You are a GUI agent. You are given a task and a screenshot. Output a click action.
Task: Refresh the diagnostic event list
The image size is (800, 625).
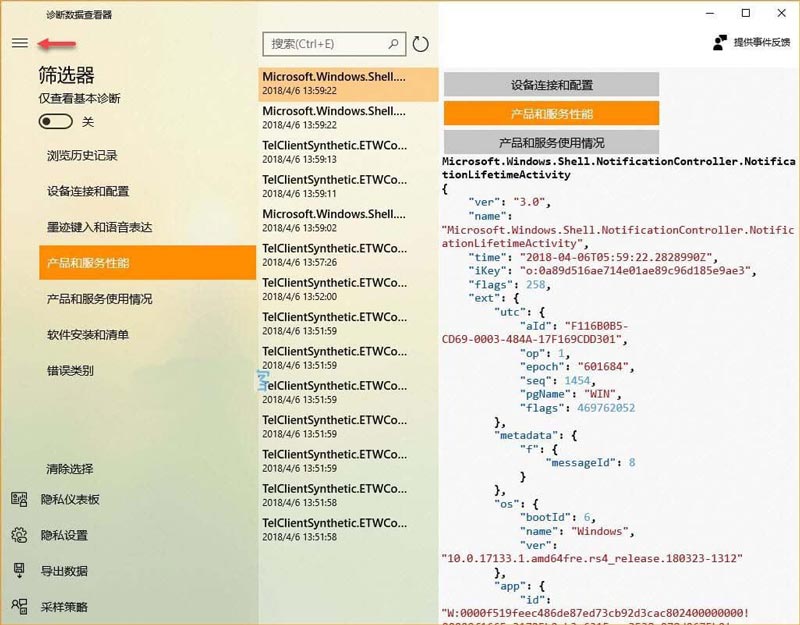pos(420,44)
